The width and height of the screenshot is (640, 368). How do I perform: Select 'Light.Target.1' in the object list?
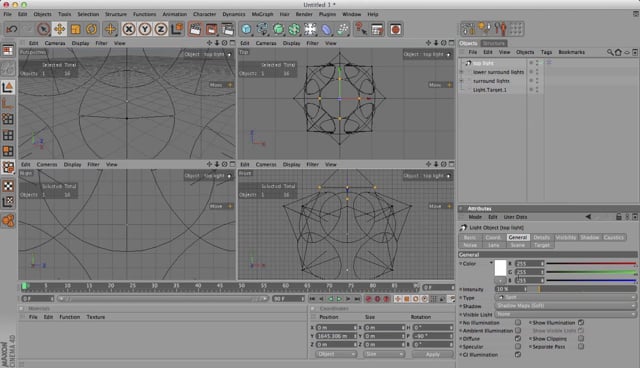point(489,90)
